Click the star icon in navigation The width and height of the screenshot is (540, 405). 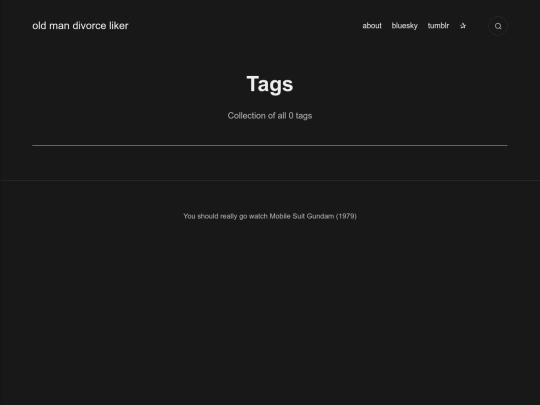coord(463,26)
